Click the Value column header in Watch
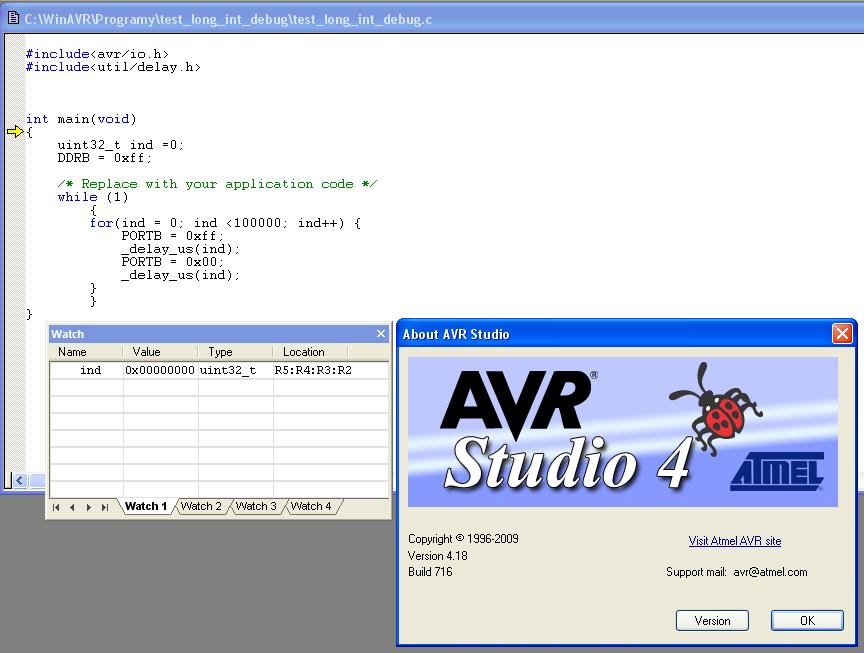Image resolution: width=864 pixels, height=653 pixels. coord(160,352)
